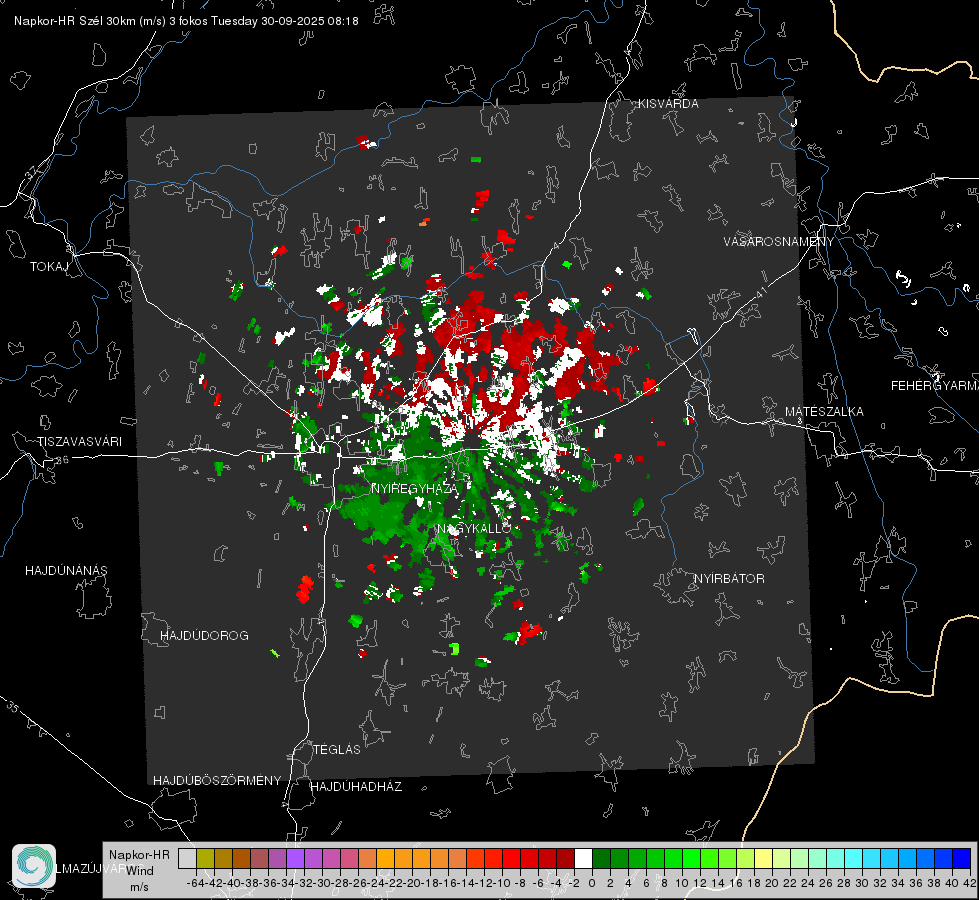Select the olive swatch next to the gray one

(x=205, y=859)
